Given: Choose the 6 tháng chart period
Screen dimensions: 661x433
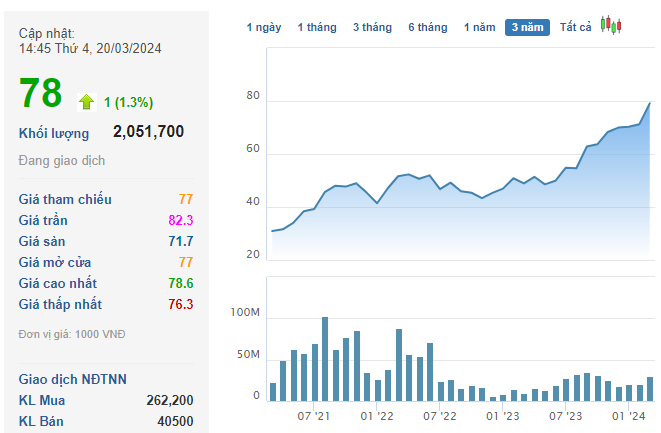Looking at the screenshot, I should click(x=427, y=28).
